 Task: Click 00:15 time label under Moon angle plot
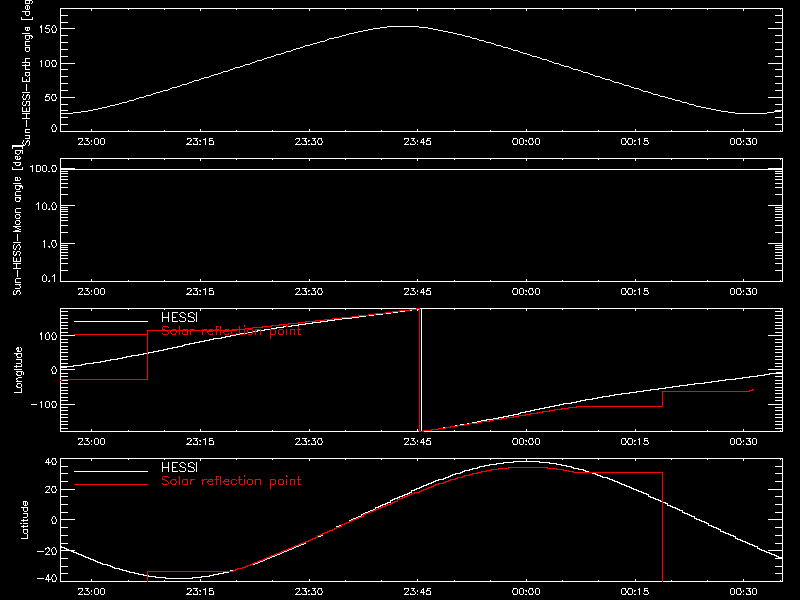pos(635,291)
